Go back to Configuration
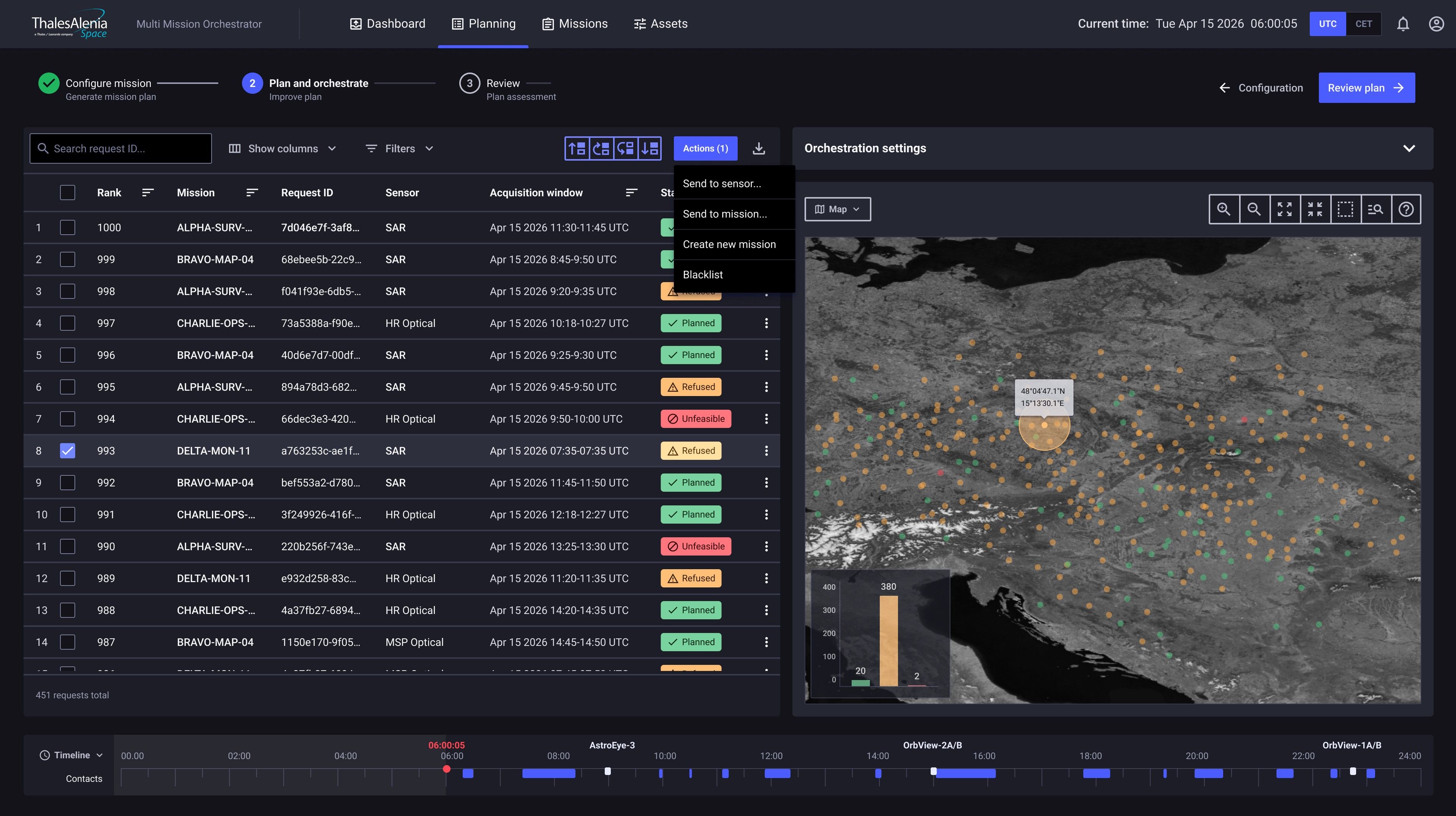This screenshot has width=1456, height=816. coord(1260,88)
